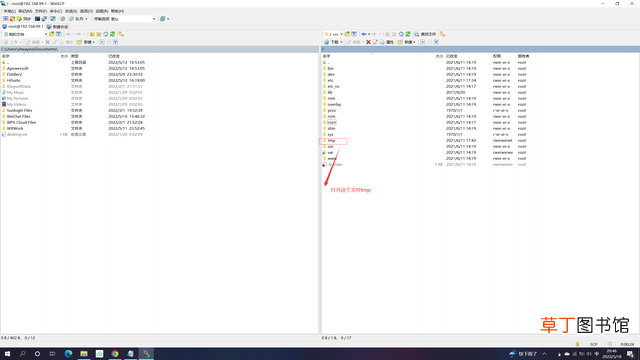Open the remote New (新建) dropdown
Viewport: 640px width, 360px height.
[x=407, y=42]
